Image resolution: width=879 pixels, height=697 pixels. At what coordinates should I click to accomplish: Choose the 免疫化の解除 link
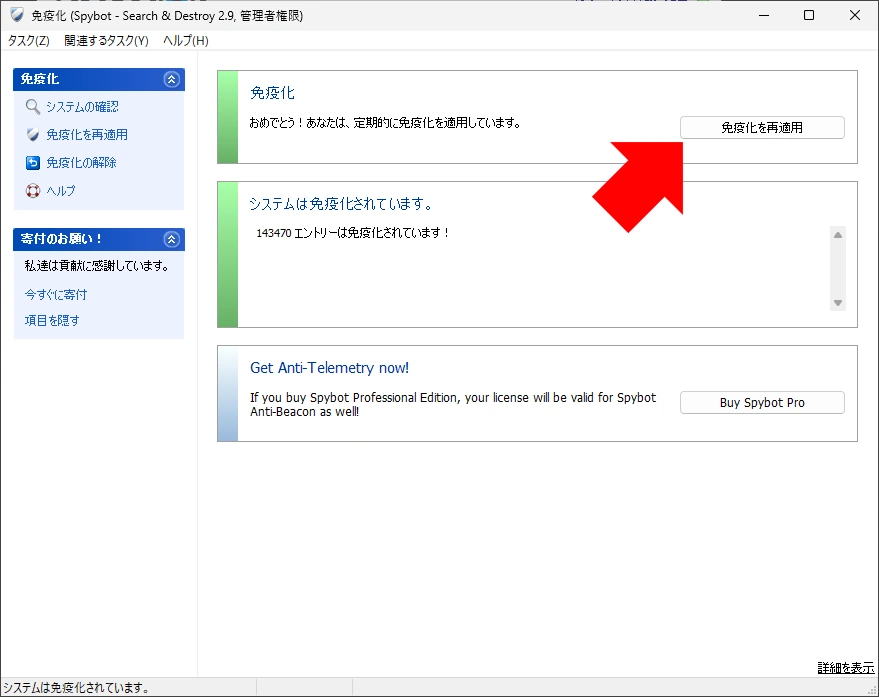pyautogui.click(x=81, y=163)
